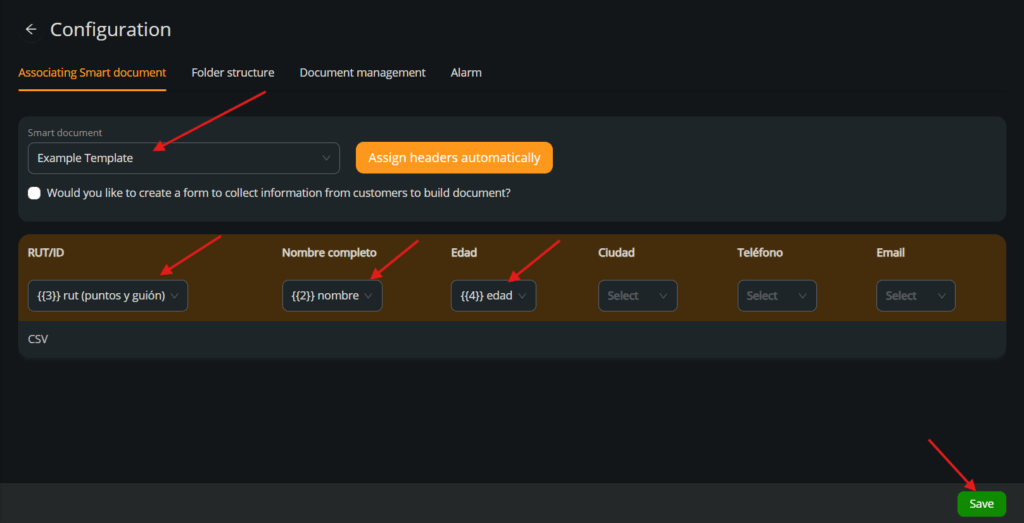Click the green Save button
The height and width of the screenshot is (523, 1024).
[x=982, y=504]
